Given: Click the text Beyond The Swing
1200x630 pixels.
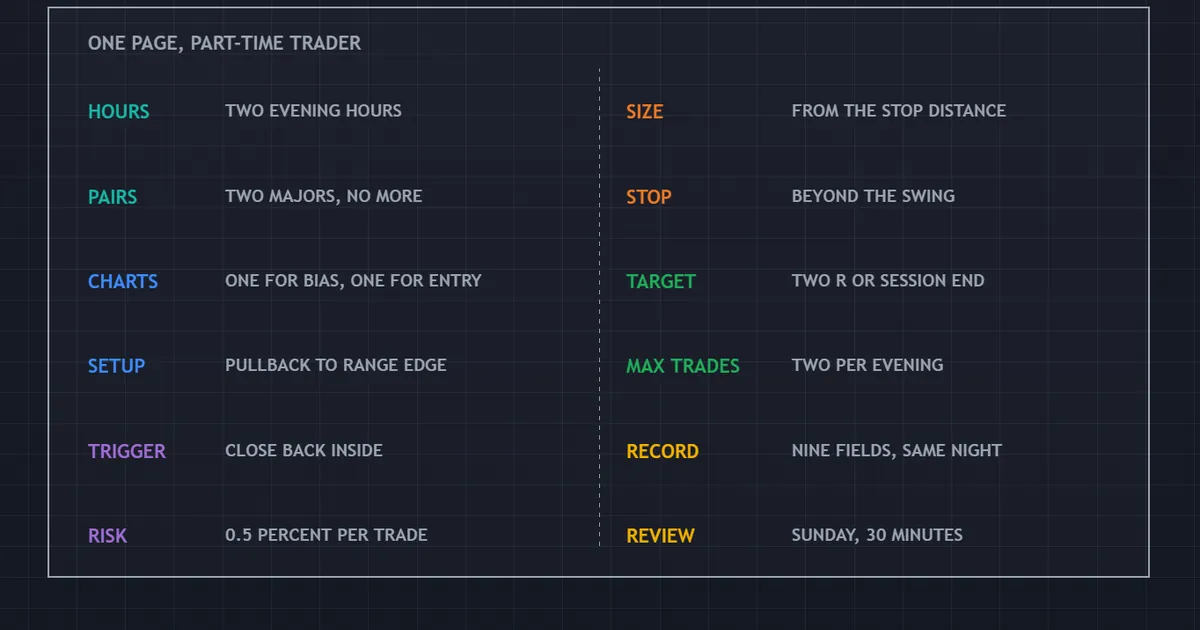Looking at the screenshot, I should coord(873,196).
